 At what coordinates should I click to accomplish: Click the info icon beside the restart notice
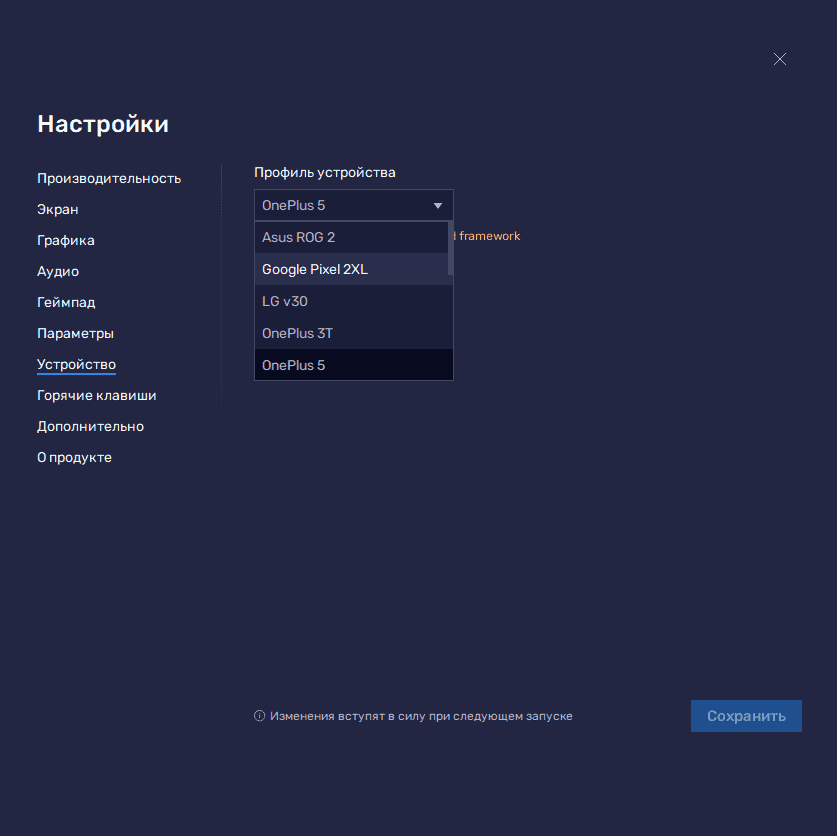[259, 716]
